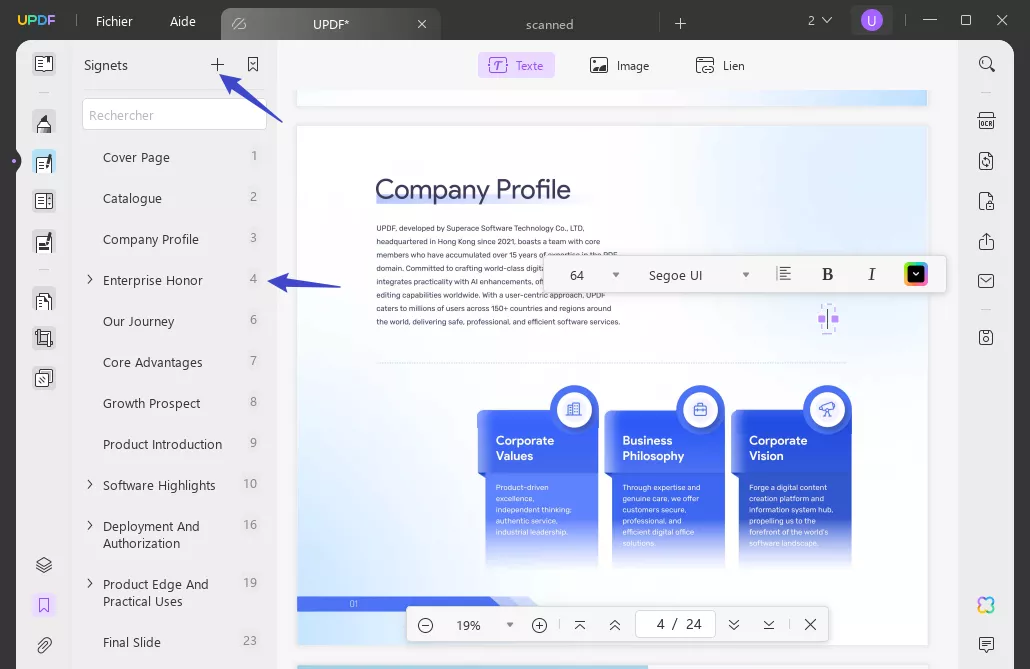Open the comments panel icon bottom right

987,645
